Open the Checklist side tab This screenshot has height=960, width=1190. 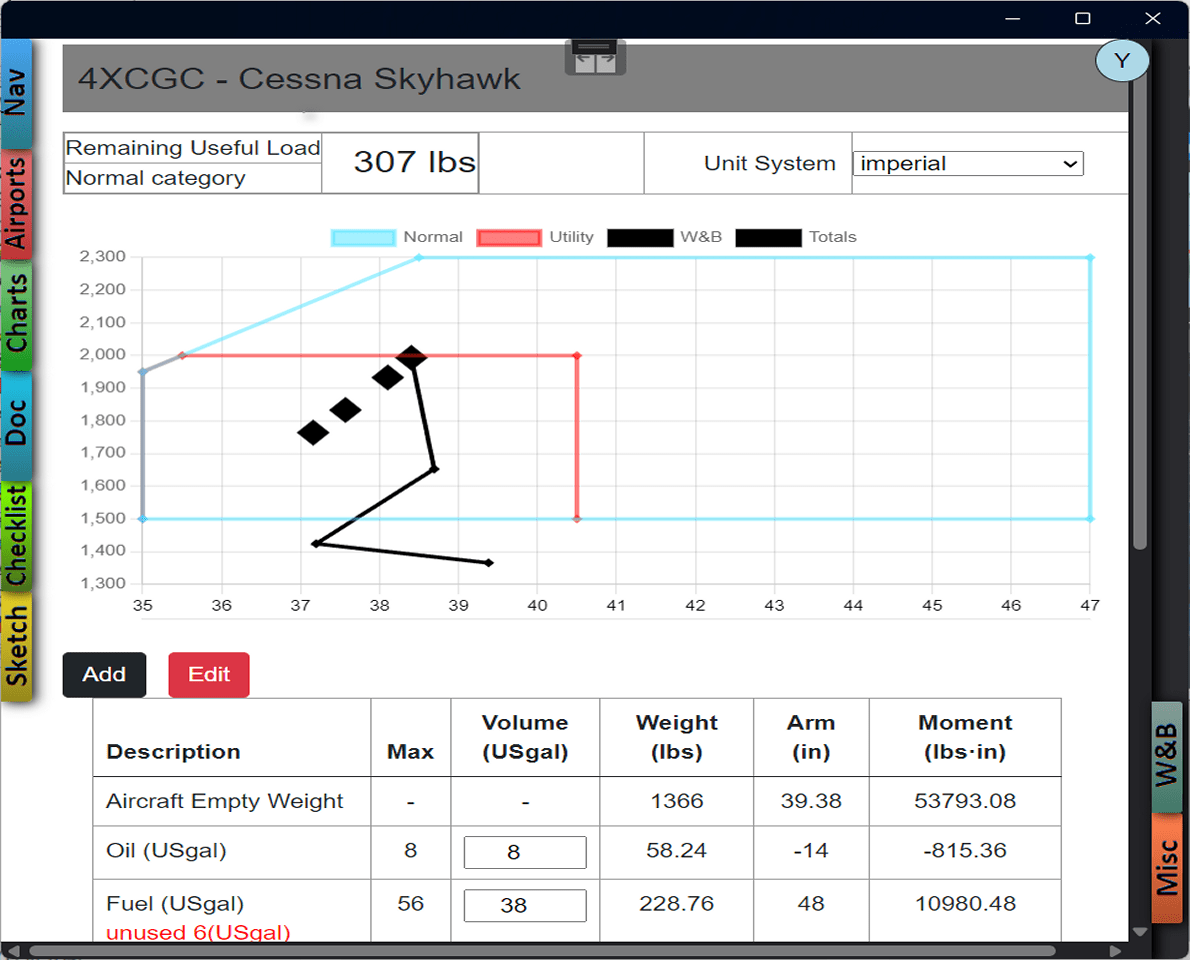point(16,536)
